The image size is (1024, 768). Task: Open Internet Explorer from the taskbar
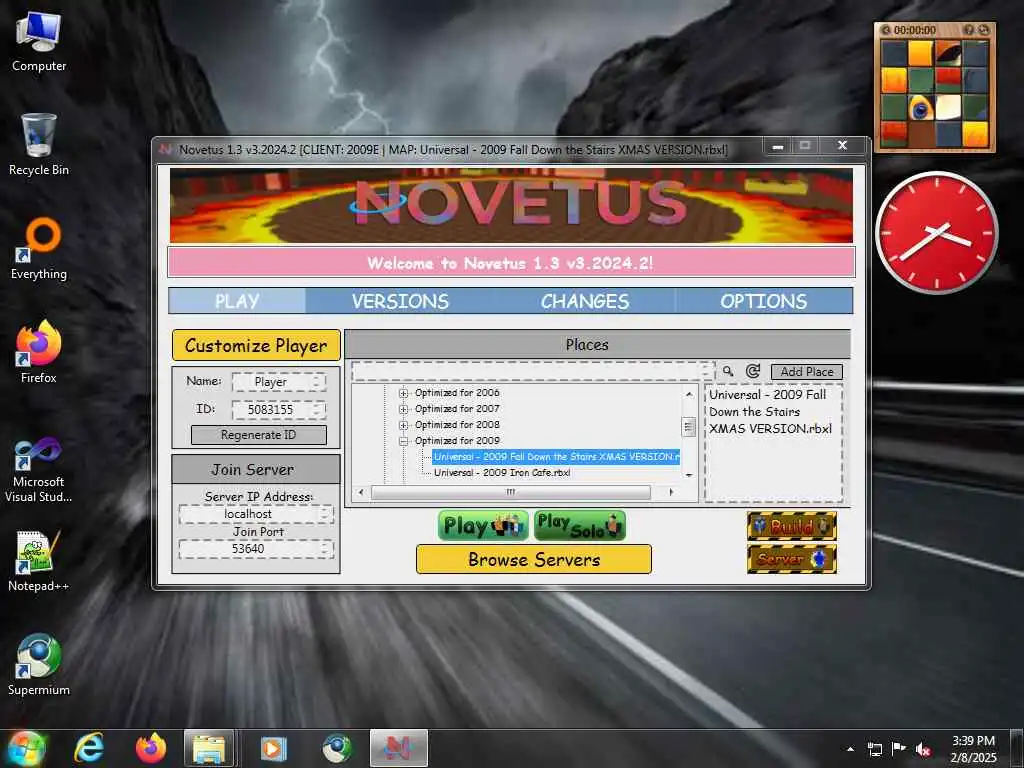tap(89, 748)
